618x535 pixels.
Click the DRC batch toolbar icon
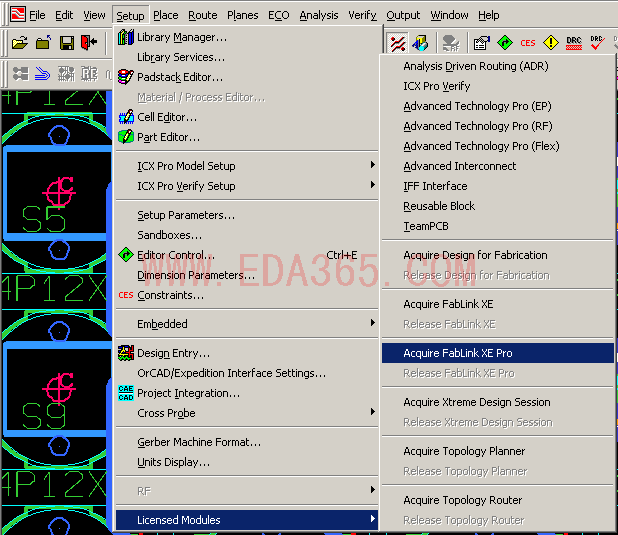[x=574, y=43]
